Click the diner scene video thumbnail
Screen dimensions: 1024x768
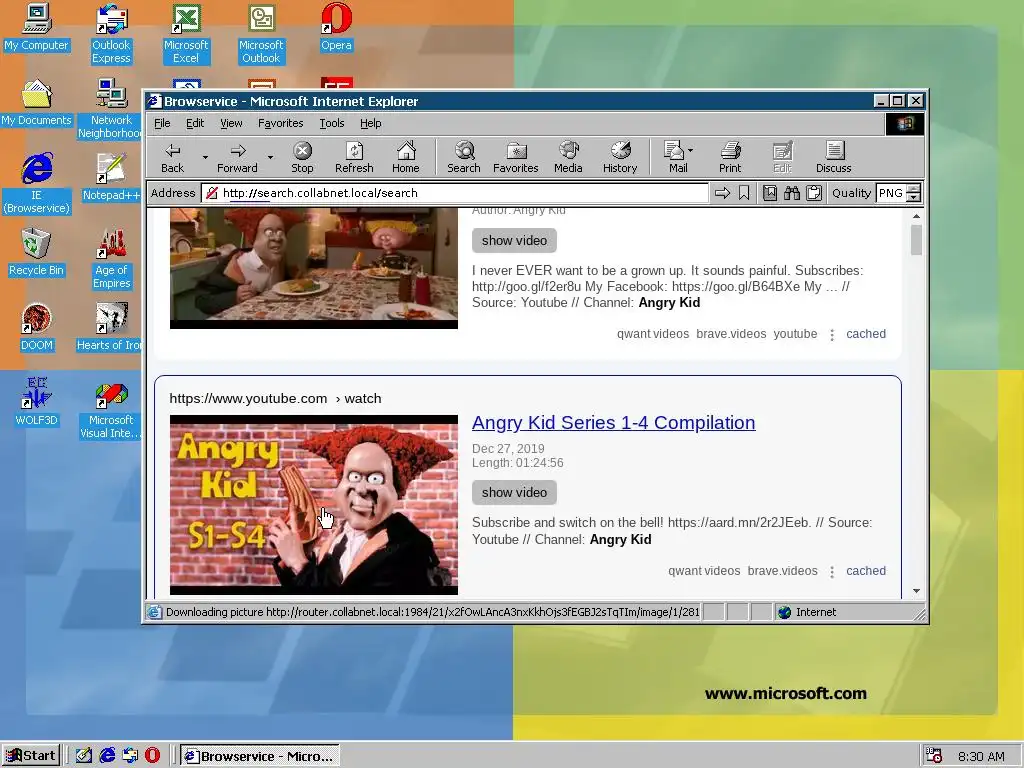(x=313, y=268)
